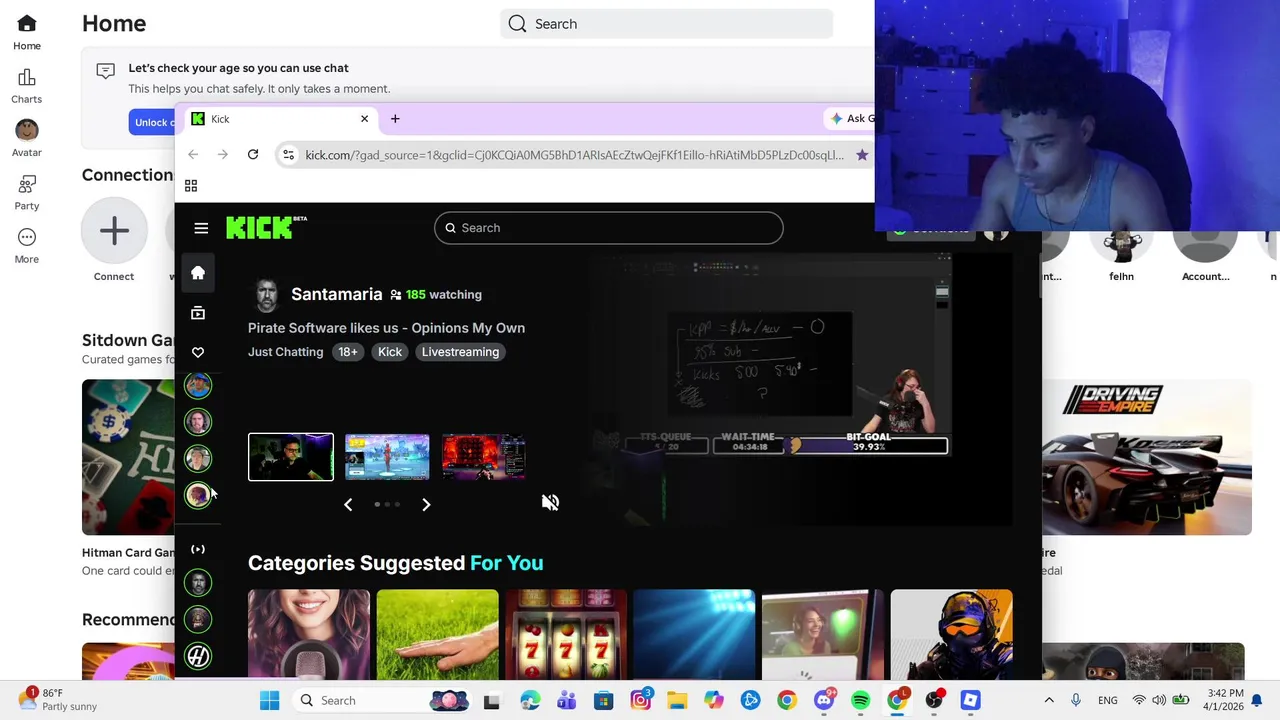1280x720 pixels.
Task: Open Avatar in the Roblox sidebar
Action: click(x=27, y=139)
